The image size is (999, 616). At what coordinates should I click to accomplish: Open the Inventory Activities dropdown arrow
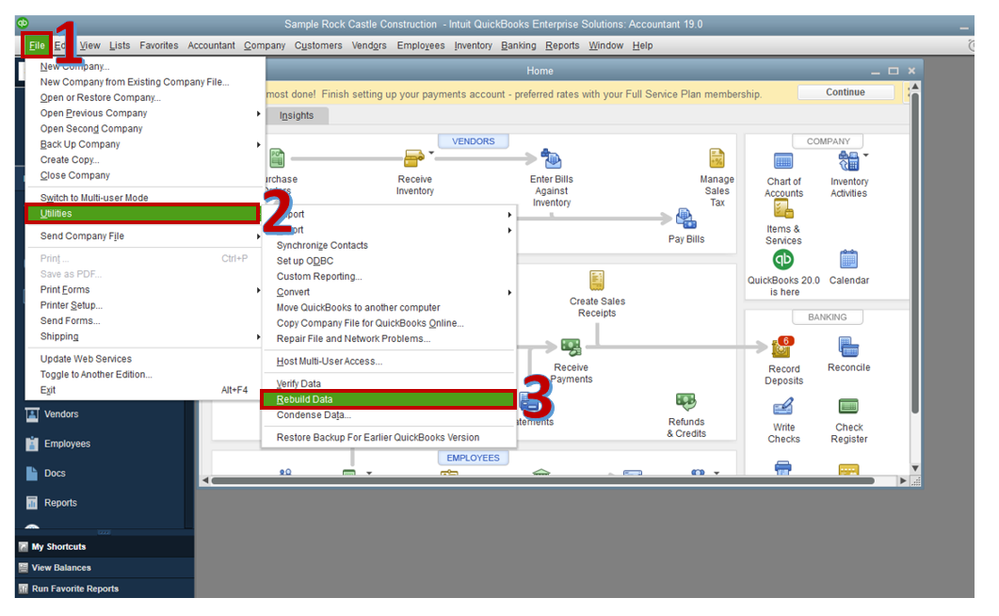click(x=865, y=155)
